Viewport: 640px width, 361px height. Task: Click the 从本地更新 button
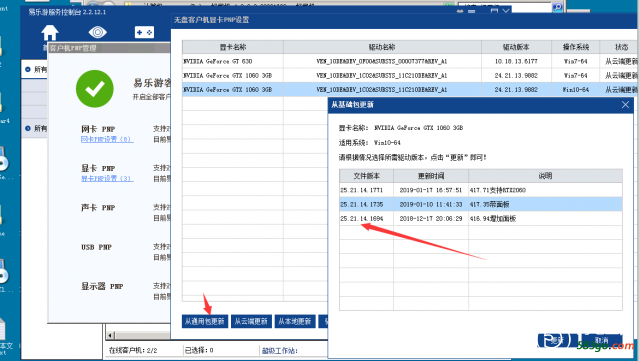(295, 321)
